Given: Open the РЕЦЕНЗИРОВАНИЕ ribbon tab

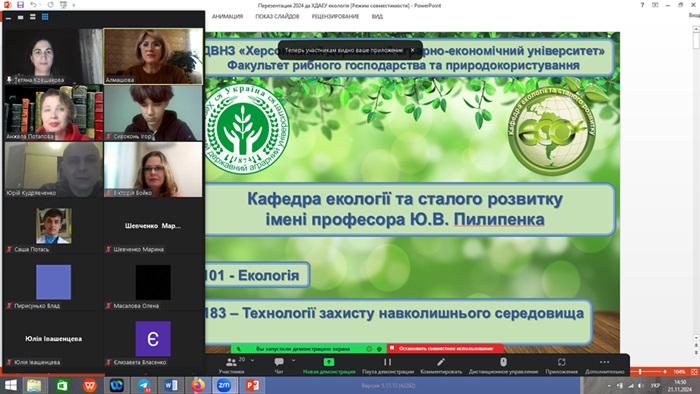Looking at the screenshot, I should [x=335, y=17].
